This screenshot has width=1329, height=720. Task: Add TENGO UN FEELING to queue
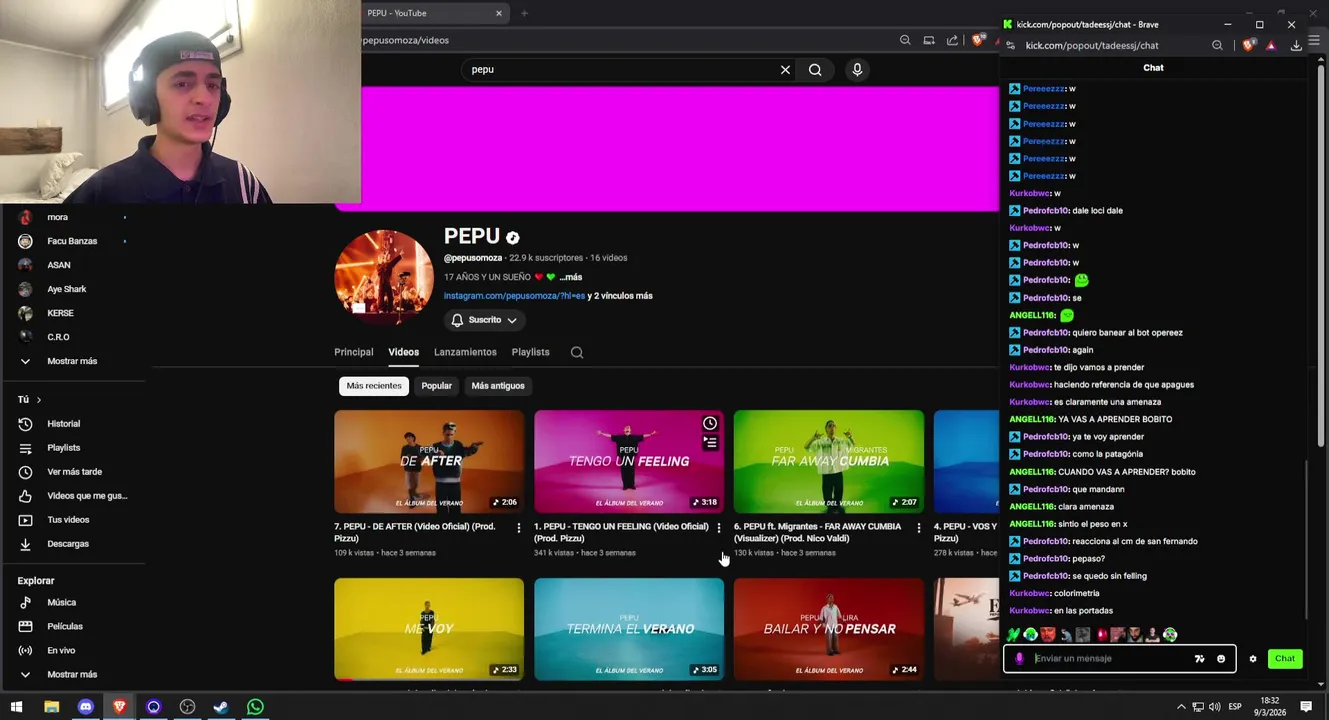click(710, 441)
